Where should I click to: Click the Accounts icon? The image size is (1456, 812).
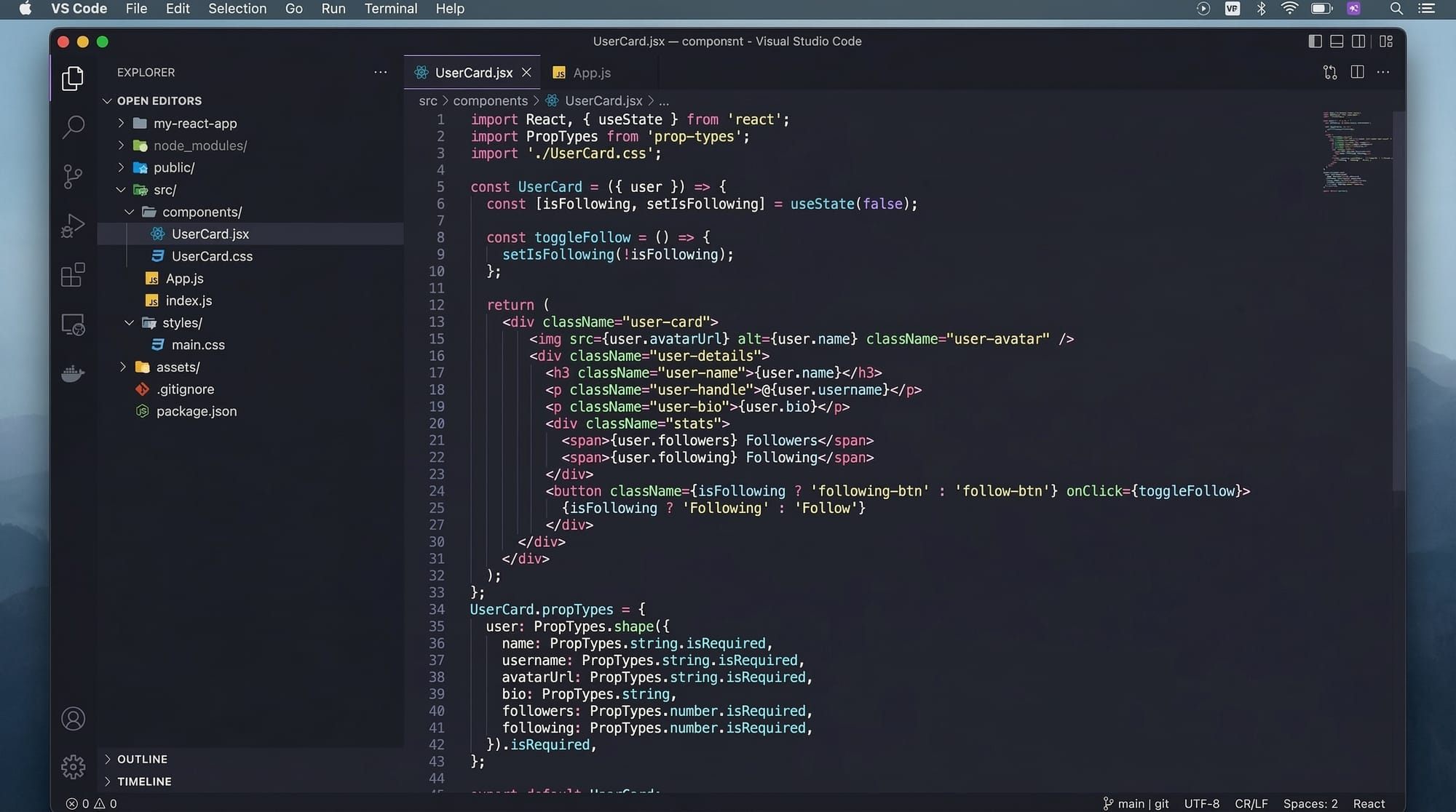point(73,719)
